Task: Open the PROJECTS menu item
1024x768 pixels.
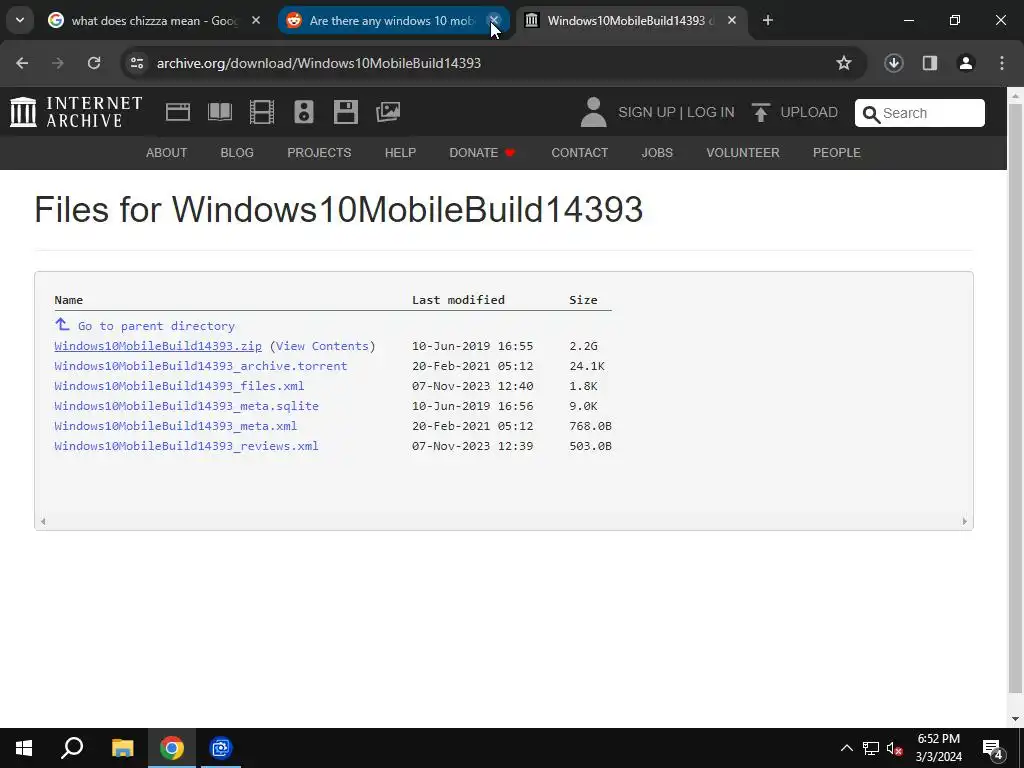Action: tap(319, 153)
